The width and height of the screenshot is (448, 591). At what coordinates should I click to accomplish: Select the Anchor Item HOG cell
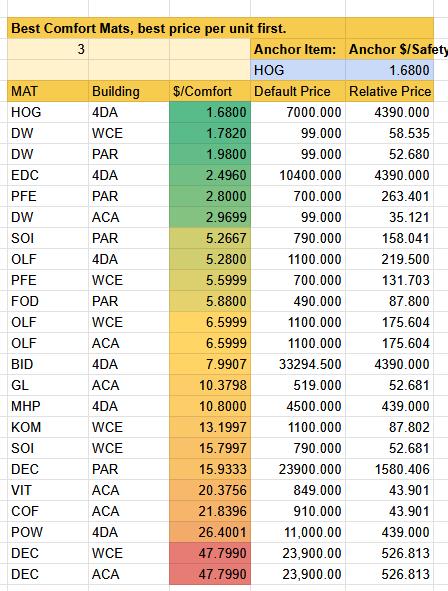298,70
